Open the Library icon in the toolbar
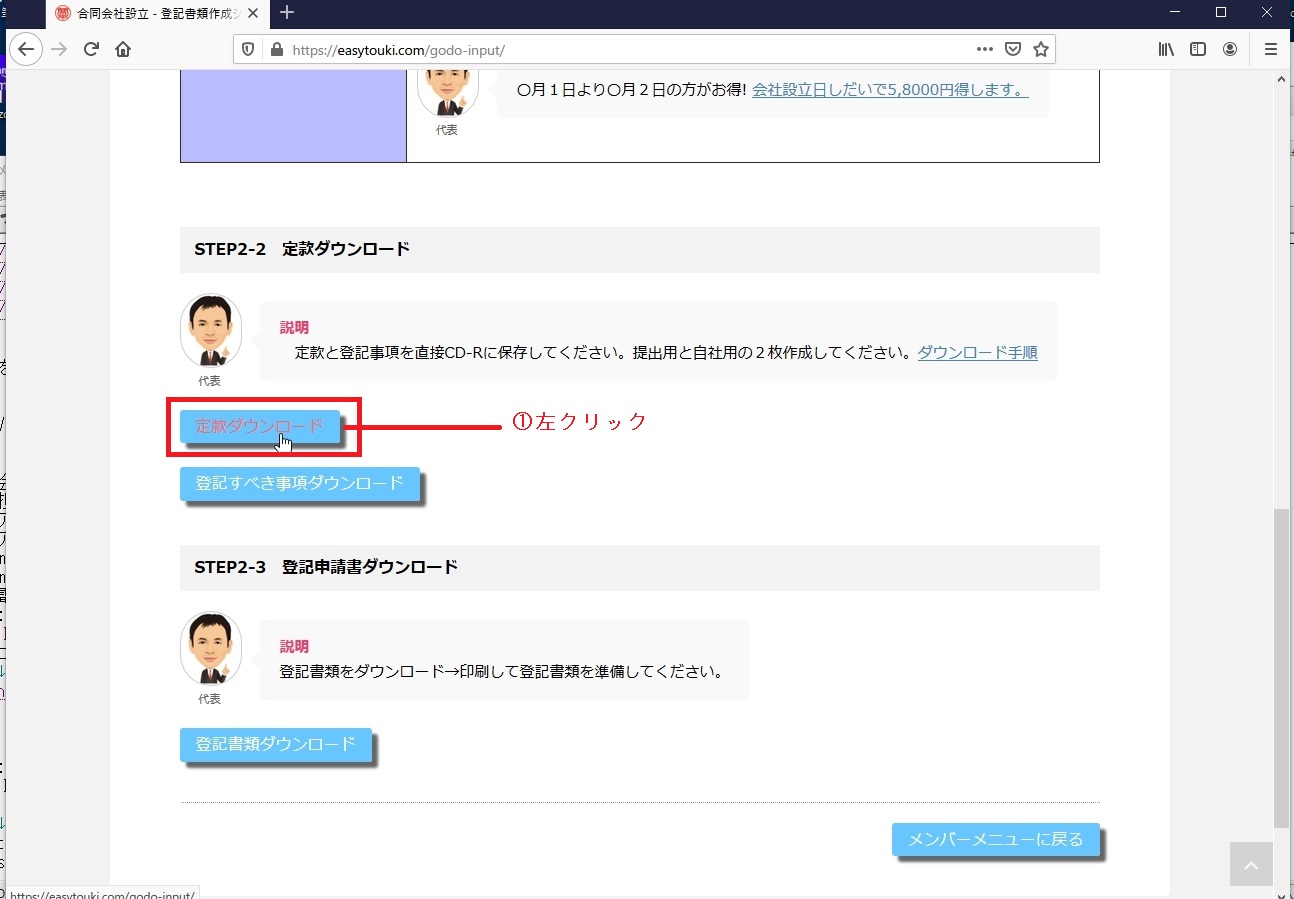The height and width of the screenshot is (899, 1294). click(1166, 49)
